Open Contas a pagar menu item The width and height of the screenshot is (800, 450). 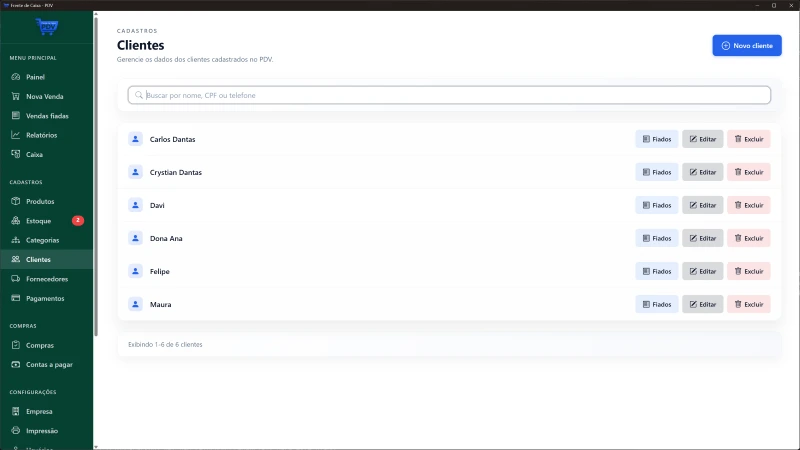coord(48,364)
